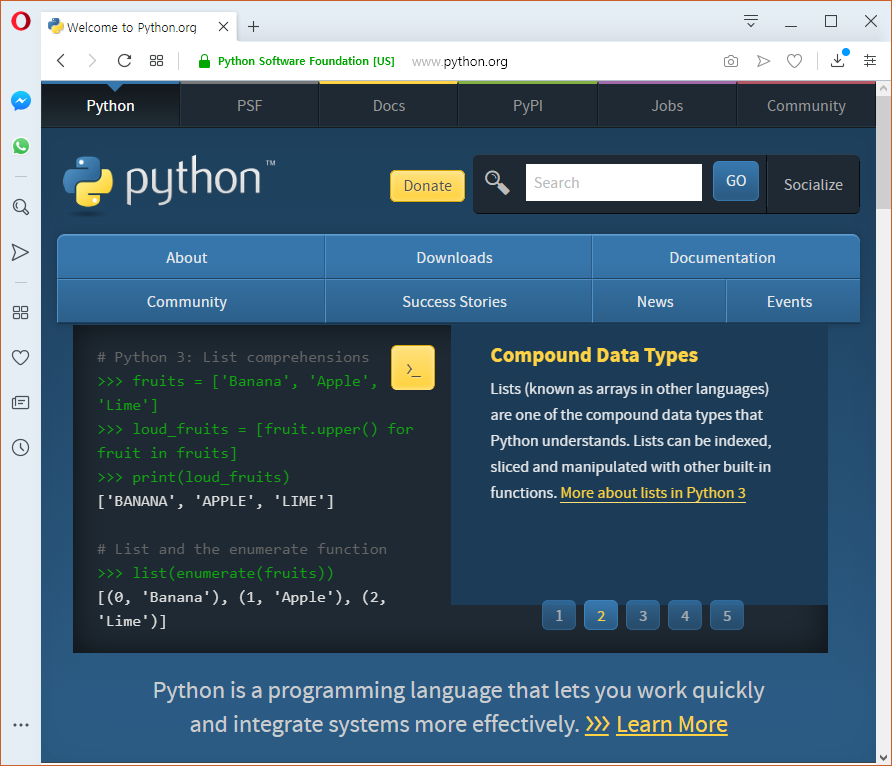892x766 pixels.
Task: Open Speed Dial from the sidebar
Action: pyautogui.click(x=20, y=312)
